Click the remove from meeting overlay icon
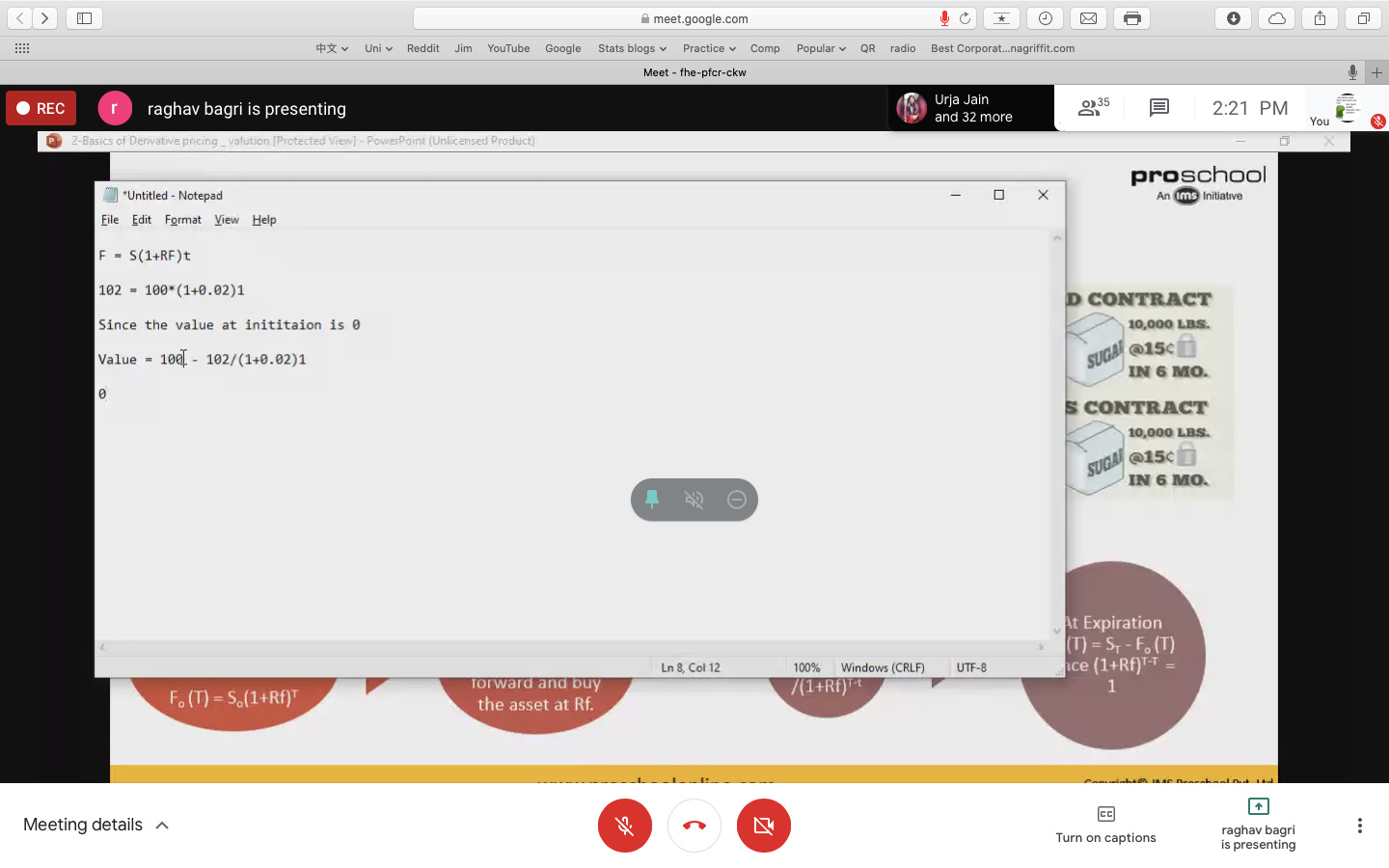 [x=737, y=500]
